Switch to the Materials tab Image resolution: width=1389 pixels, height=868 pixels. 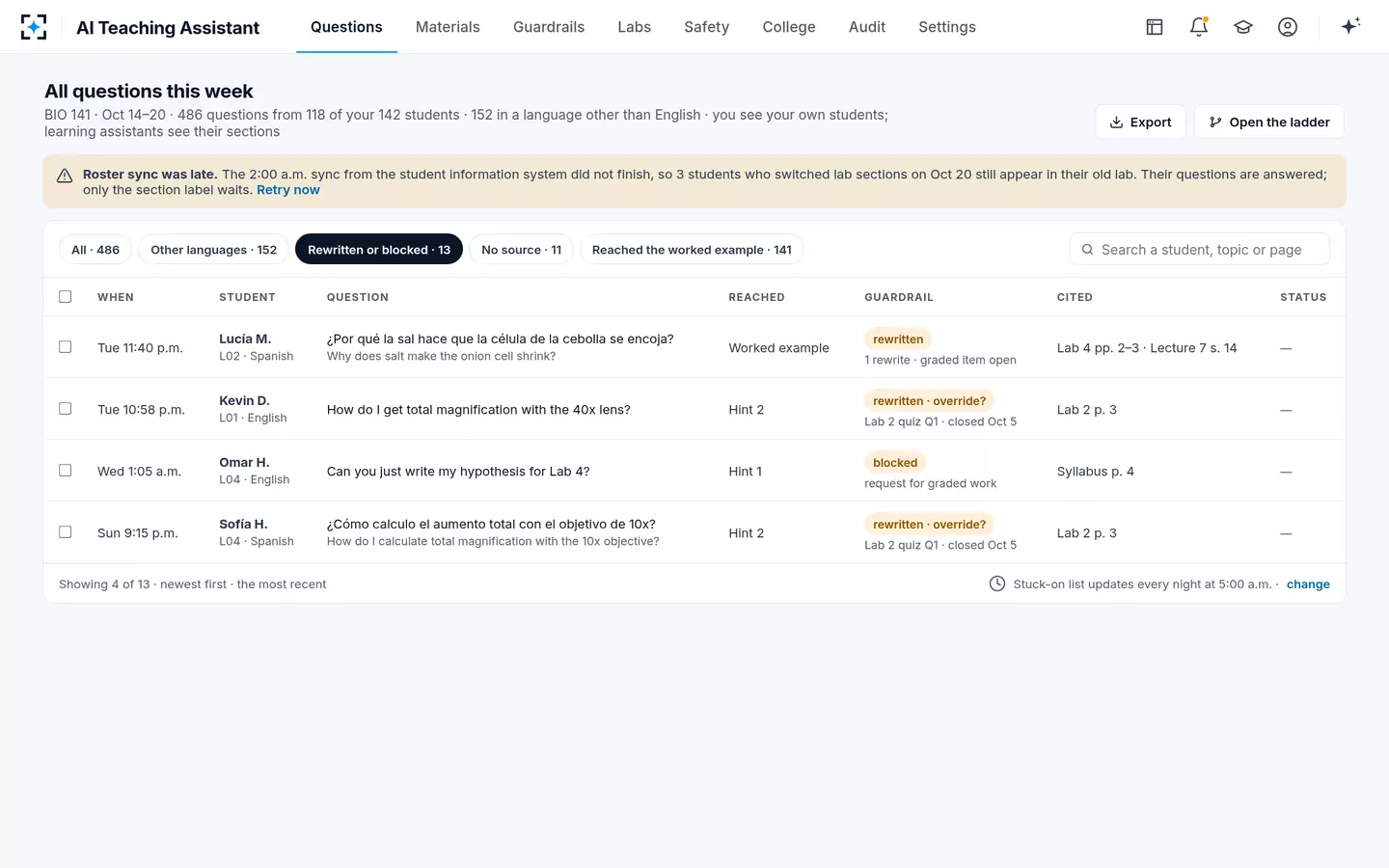coord(448,27)
